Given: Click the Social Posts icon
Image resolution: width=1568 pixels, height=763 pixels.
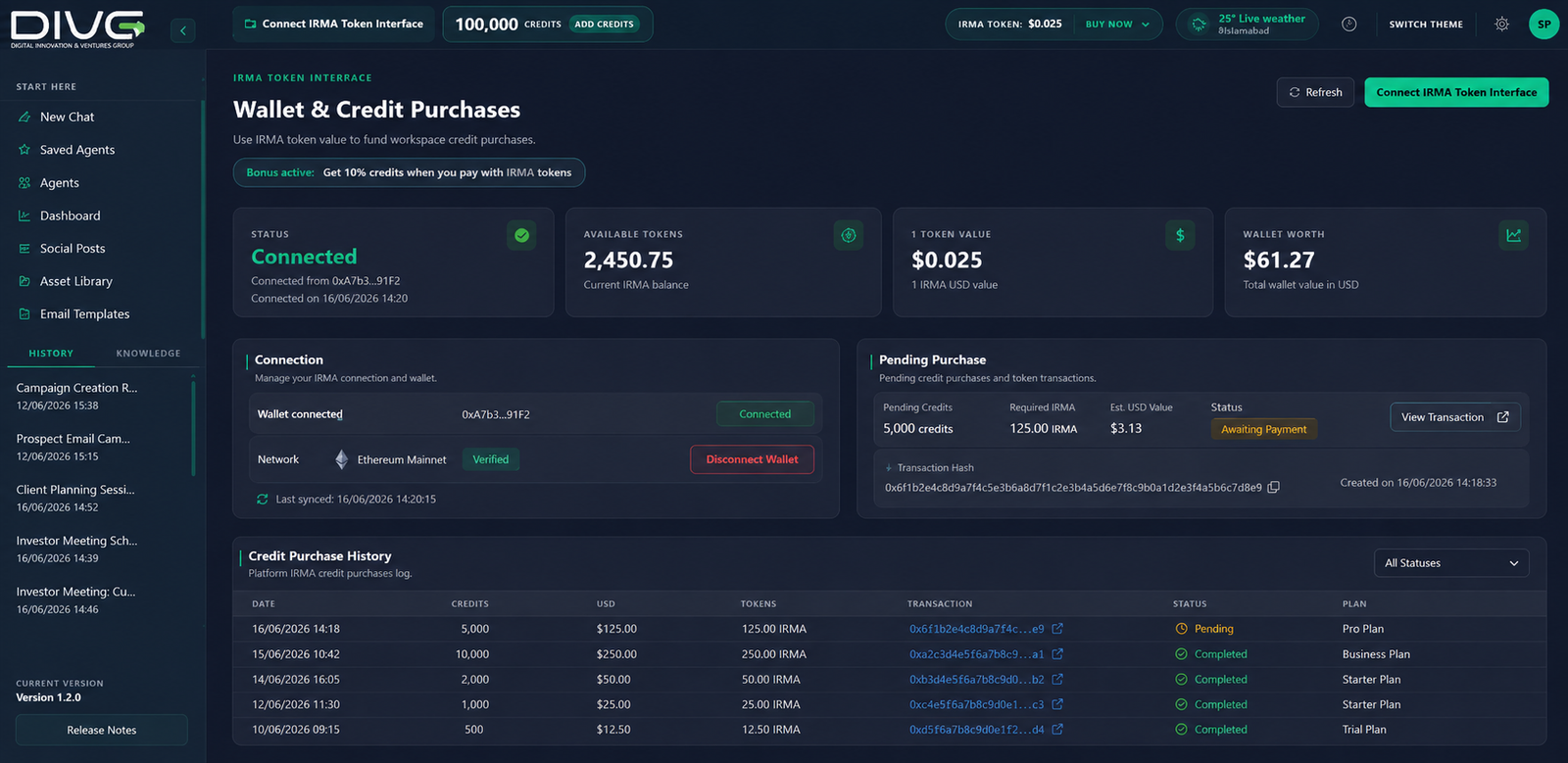Looking at the screenshot, I should (24, 249).
